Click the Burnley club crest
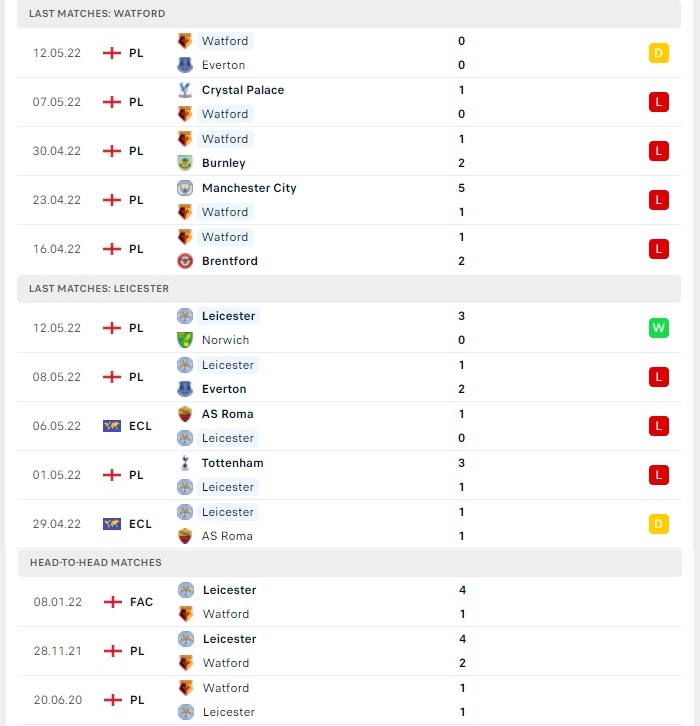Viewport: 700px width, 726px height. click(185, 163)
